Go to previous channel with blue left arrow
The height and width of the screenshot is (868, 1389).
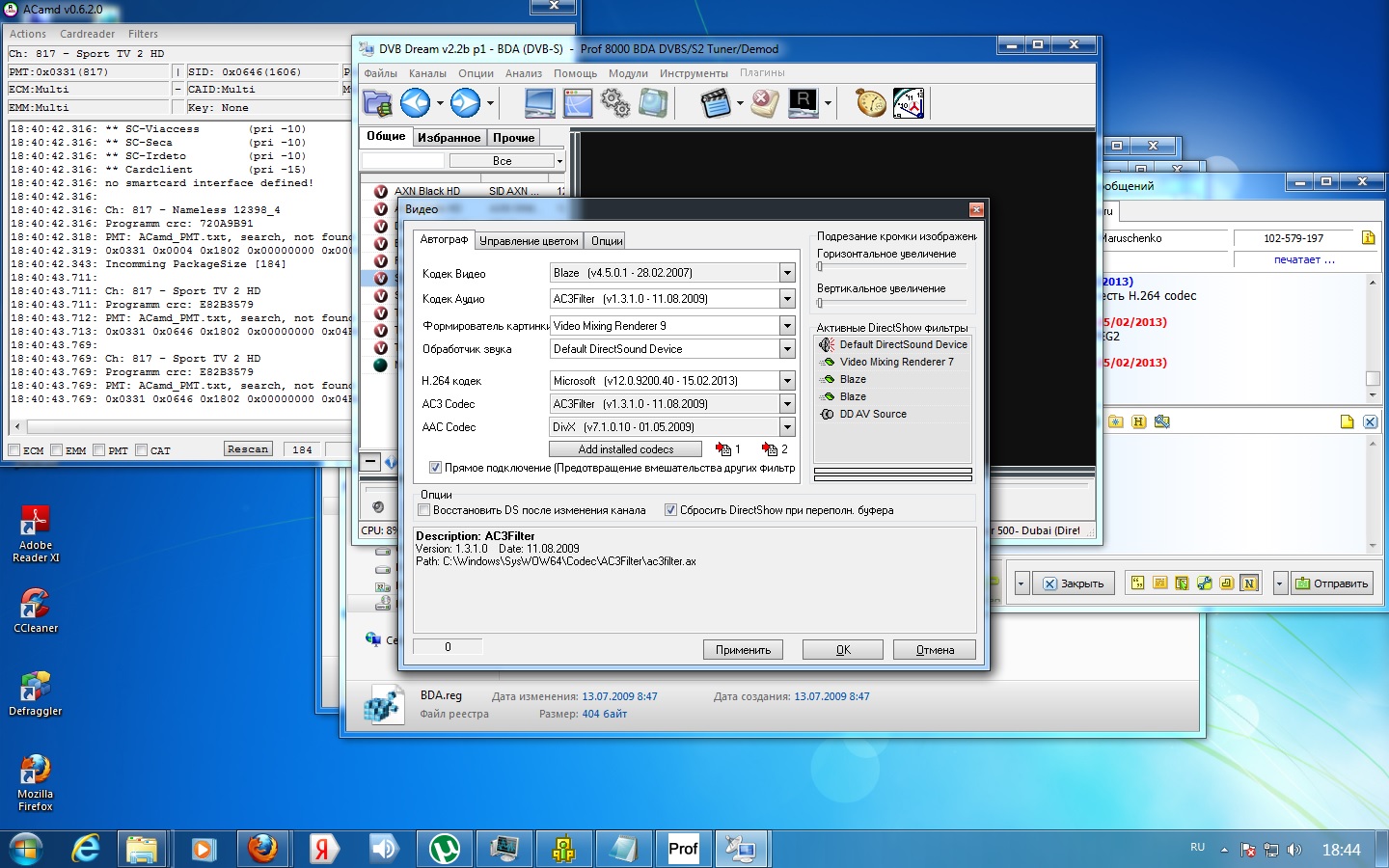pyautogui.click(x=416, y=102)
